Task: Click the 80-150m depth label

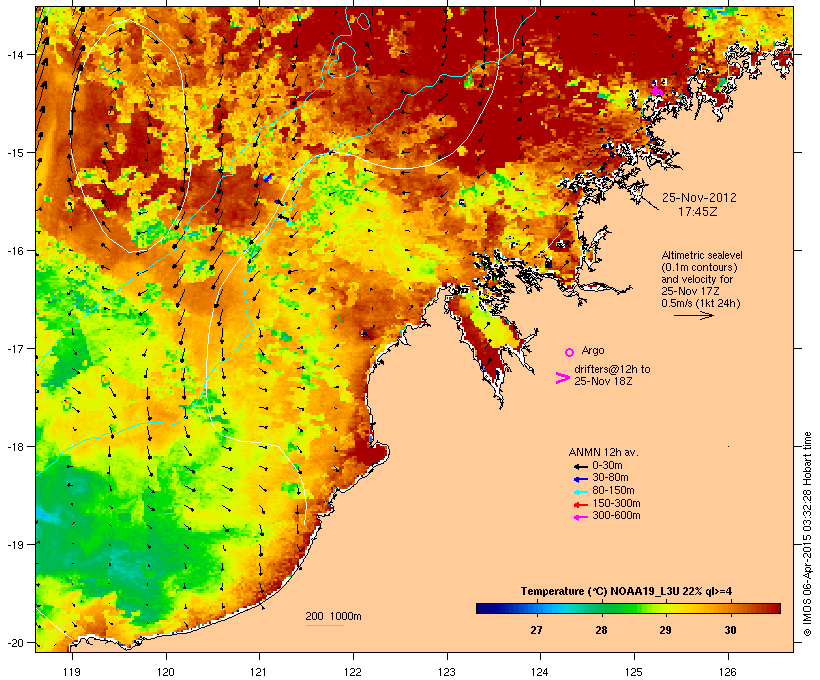Action: tap(613, 491)
